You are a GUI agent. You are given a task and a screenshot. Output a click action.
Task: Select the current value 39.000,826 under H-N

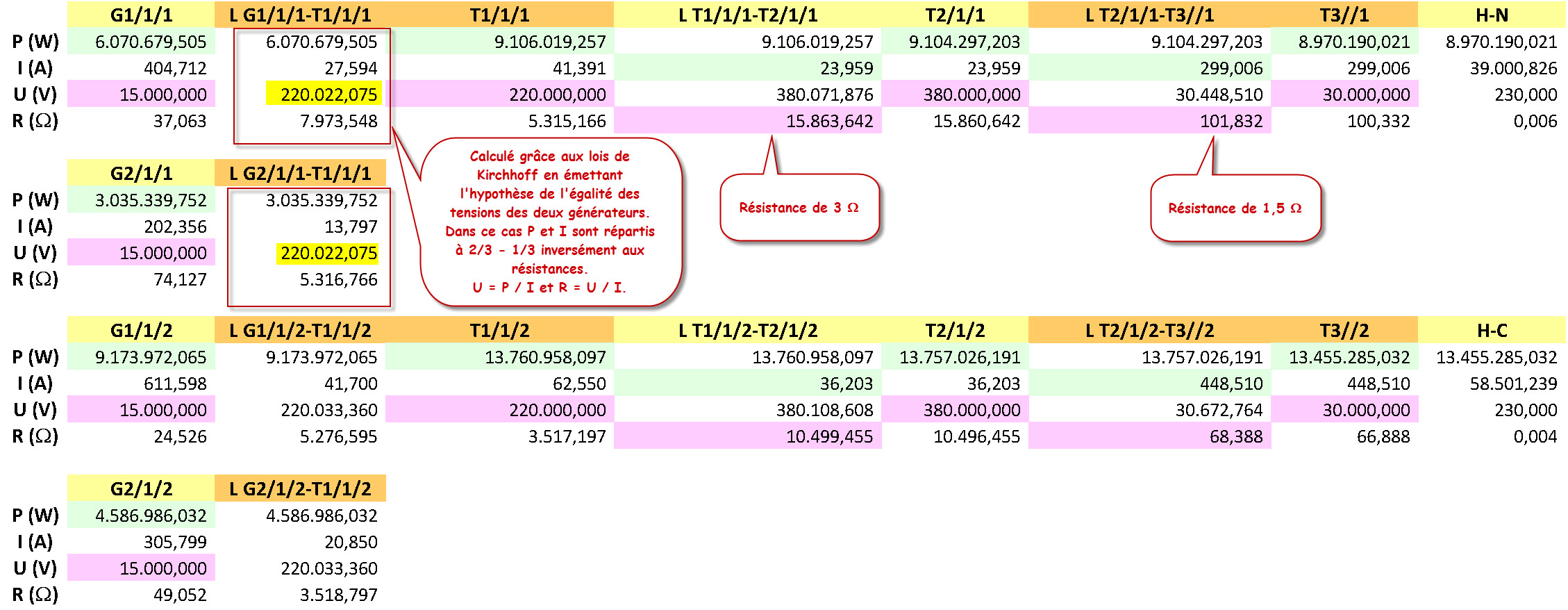click(x=1512, y=68)
